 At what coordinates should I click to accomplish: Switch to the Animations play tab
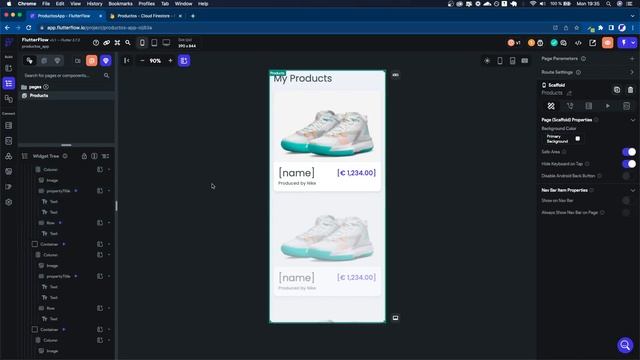(x=608, y=106)
